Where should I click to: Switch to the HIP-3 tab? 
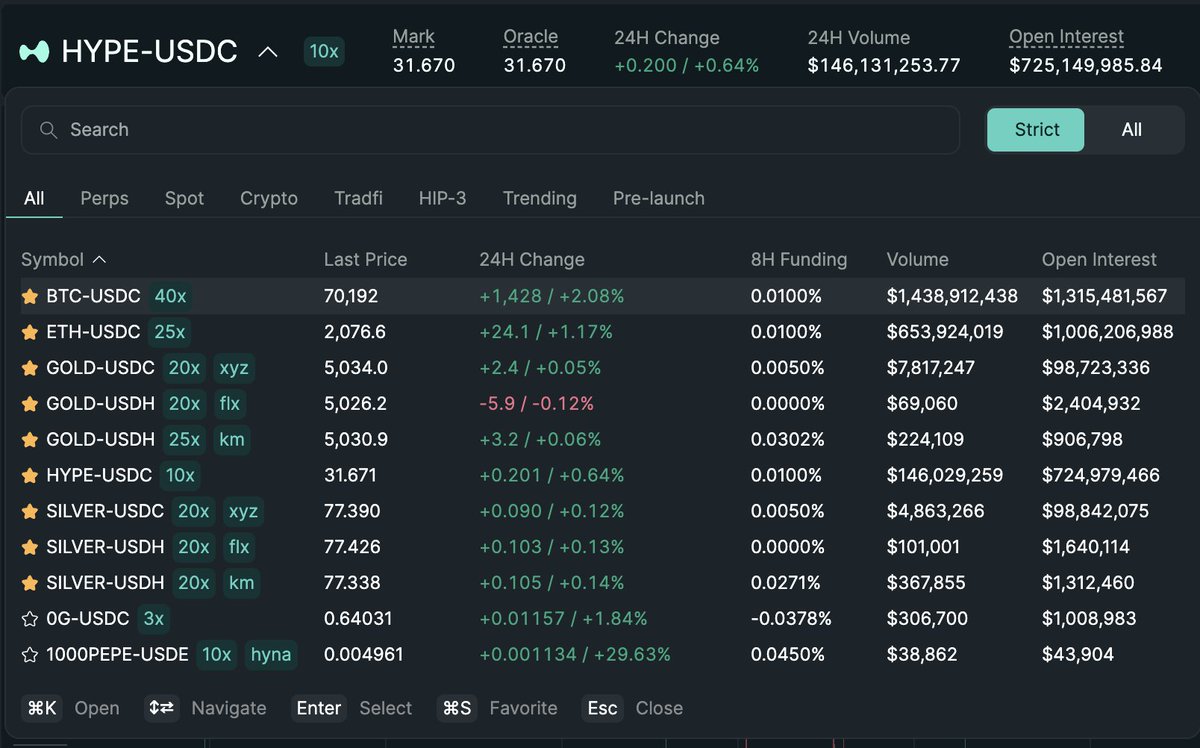[x=442, y=198]
